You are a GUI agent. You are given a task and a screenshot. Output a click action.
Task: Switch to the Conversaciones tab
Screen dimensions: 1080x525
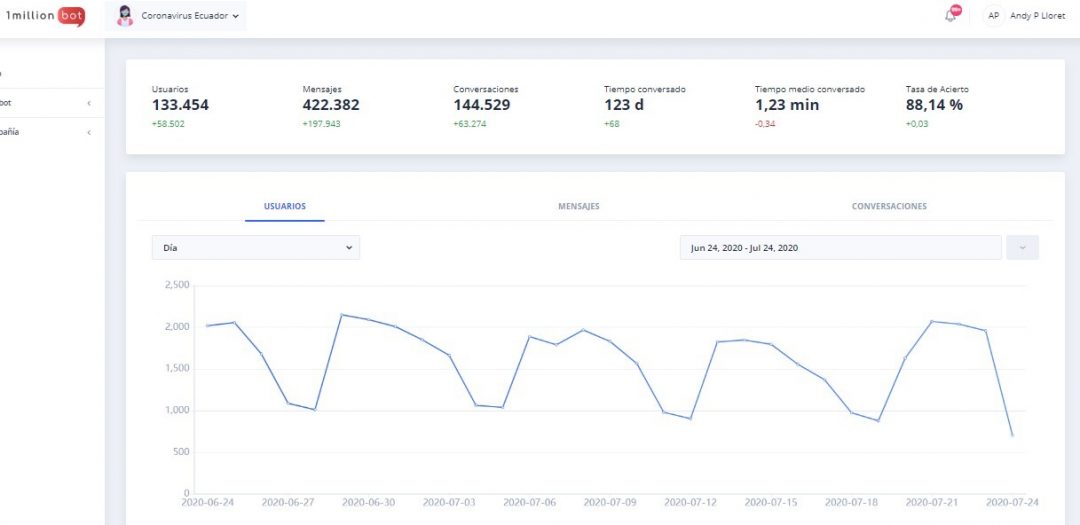click(x=888, y=206)
